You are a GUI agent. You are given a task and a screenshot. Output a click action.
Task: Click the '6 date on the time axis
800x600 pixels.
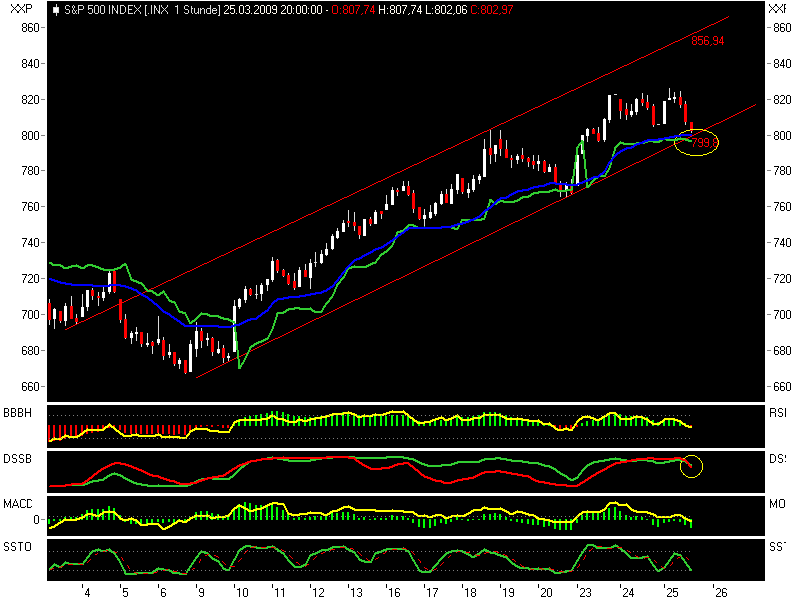point(162,592)
